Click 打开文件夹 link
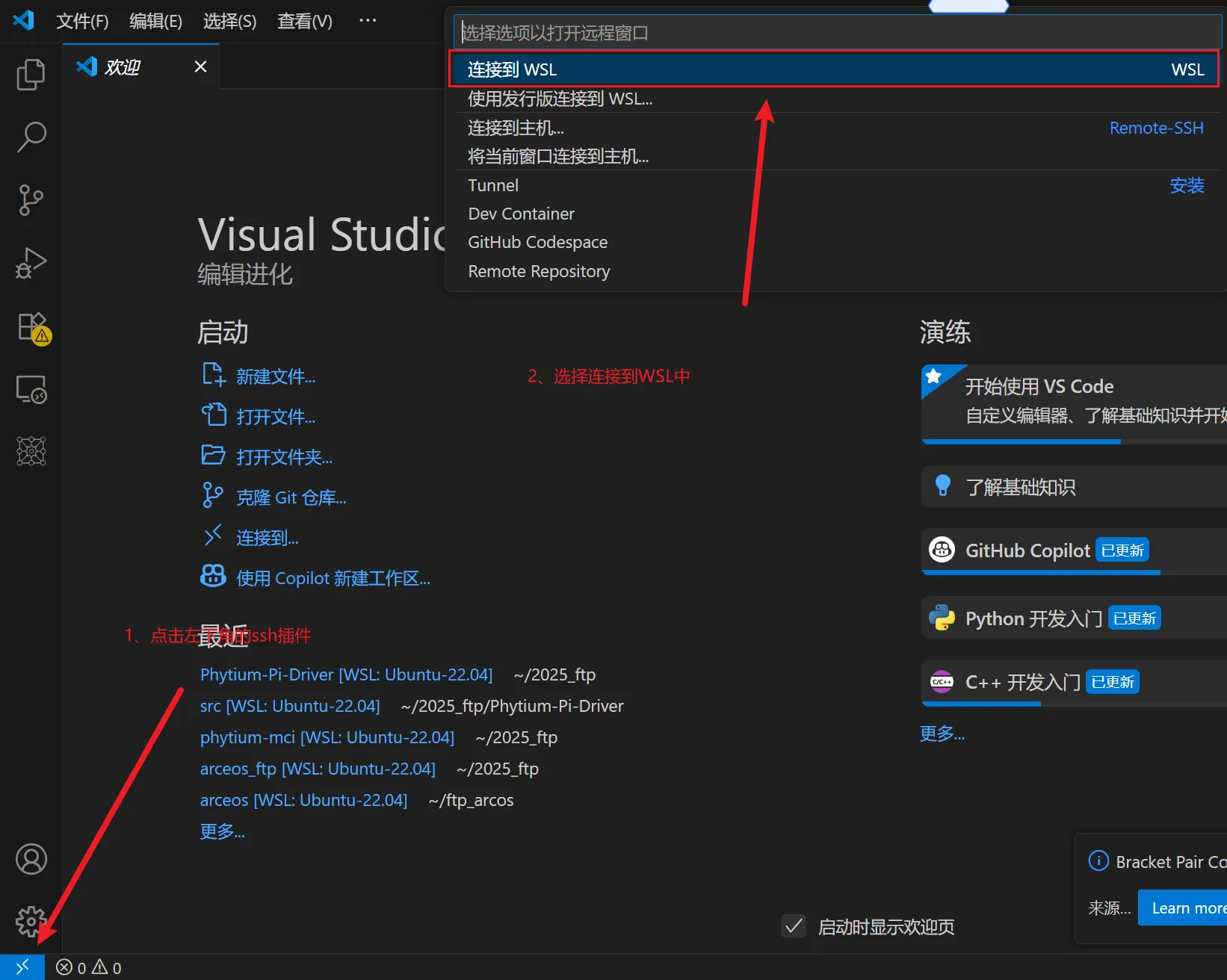1227x980 pixels. tap(285, 457)
